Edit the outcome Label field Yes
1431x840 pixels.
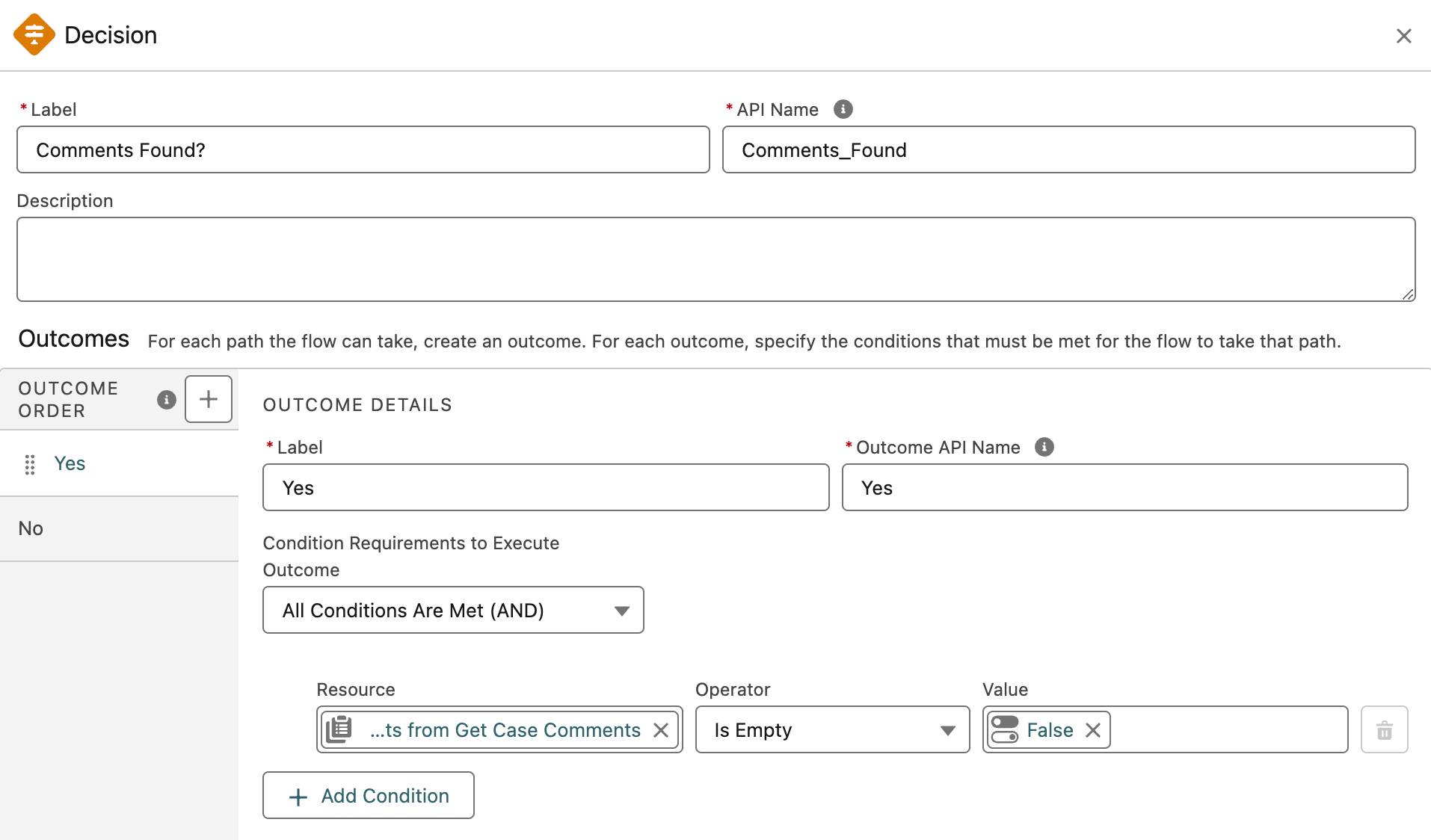(x=546, y=487)
